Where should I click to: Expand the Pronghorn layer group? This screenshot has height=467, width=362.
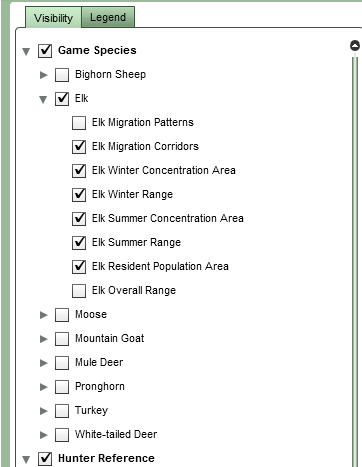(43, 387)
